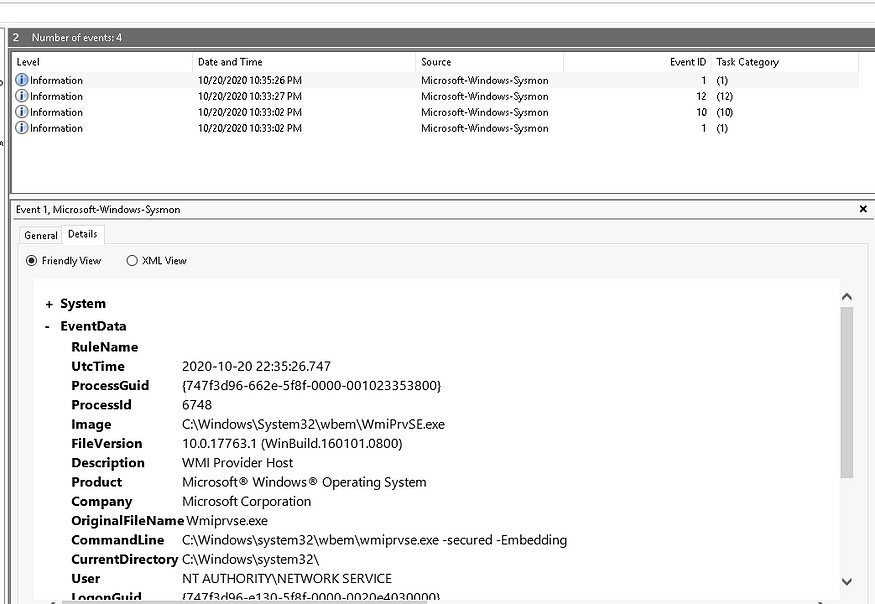
Task: Click the Product value Windows Operating System
Action: (x=304, y=482)
